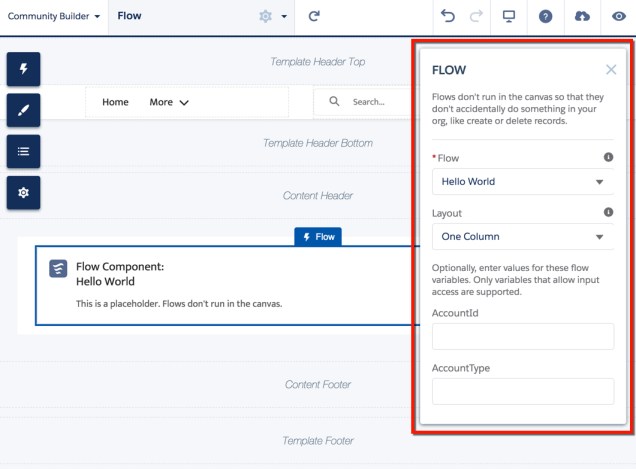Close the Flow properties panel
The width and height of the screenshot is (636, 469).
tap(611, 70)
